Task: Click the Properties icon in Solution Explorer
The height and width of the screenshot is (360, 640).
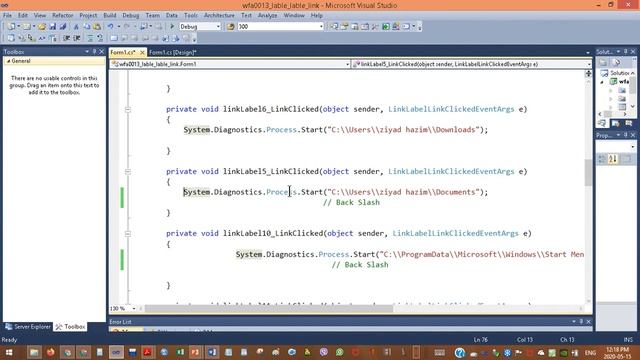Action: coord(604,62)
